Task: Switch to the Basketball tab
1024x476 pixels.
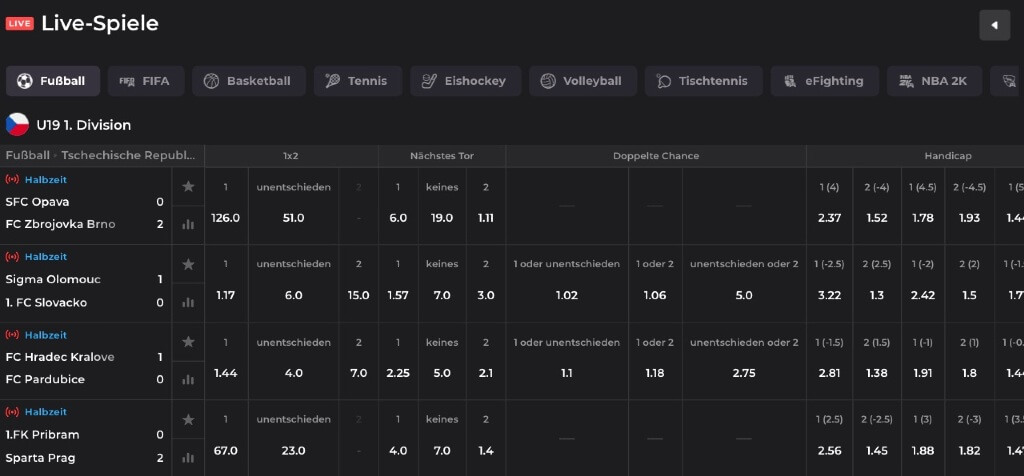Action: (249, 81)
